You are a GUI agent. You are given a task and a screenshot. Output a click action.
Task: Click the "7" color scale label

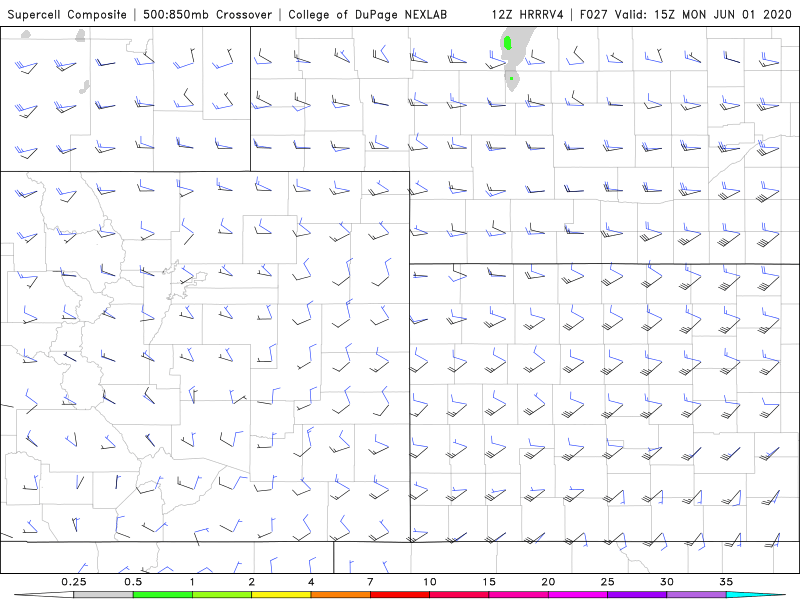(370, 582)
